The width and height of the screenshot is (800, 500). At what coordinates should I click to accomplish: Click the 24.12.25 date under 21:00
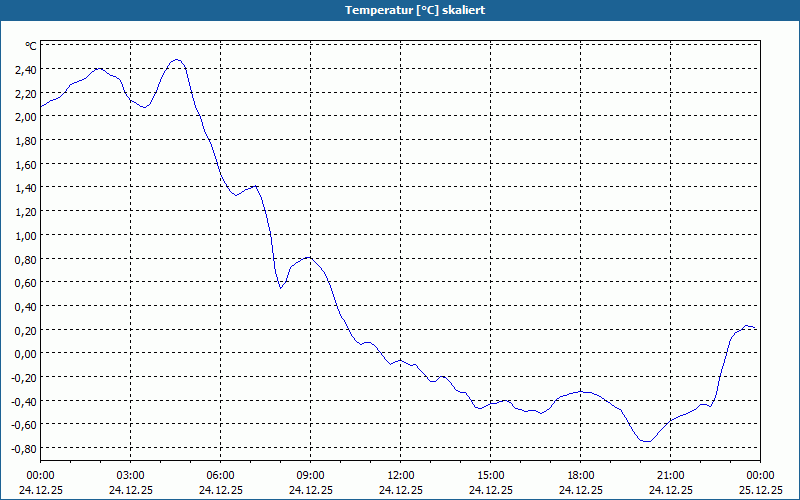pos(670,490)
